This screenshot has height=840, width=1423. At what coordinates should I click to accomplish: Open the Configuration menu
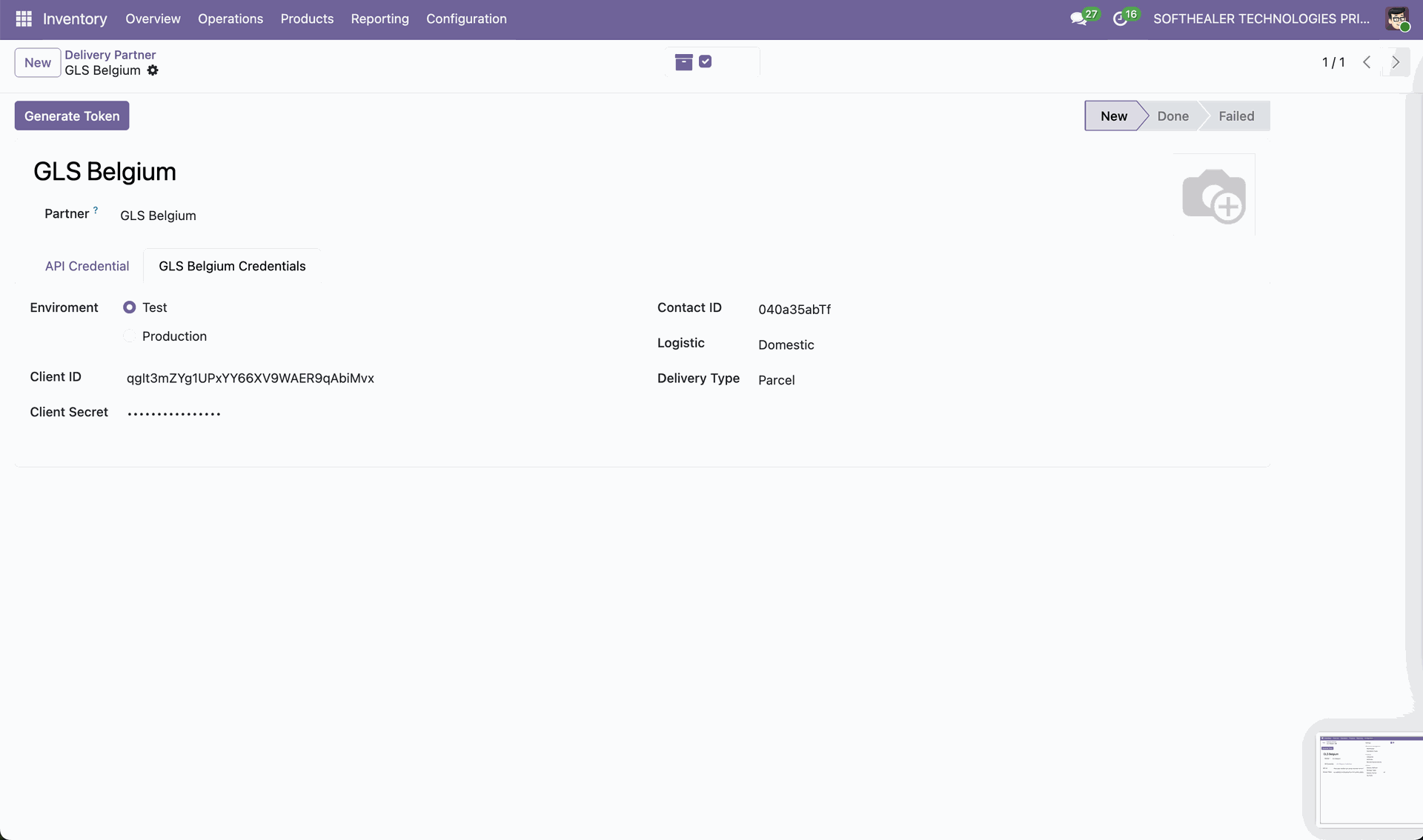pos(466,19)
